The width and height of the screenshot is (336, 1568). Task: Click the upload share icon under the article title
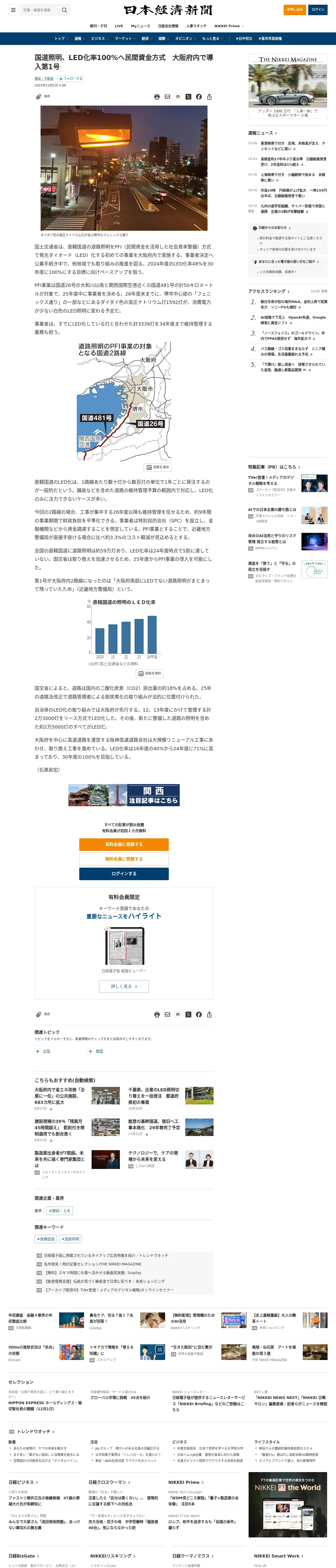(209, 97)
